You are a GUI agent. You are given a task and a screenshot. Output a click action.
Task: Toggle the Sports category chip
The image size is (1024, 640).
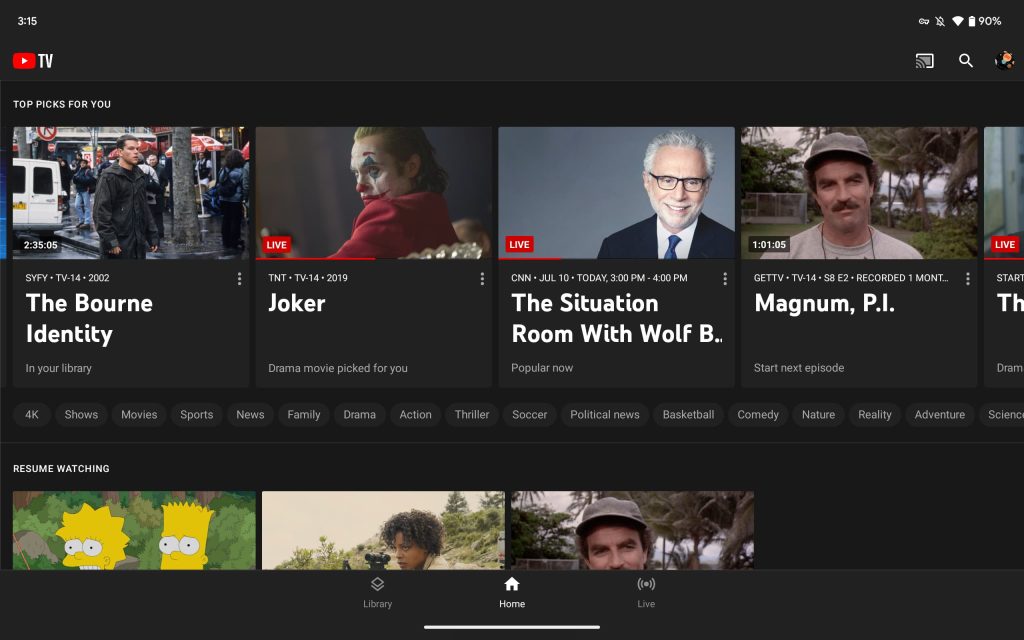coord(196,415)
